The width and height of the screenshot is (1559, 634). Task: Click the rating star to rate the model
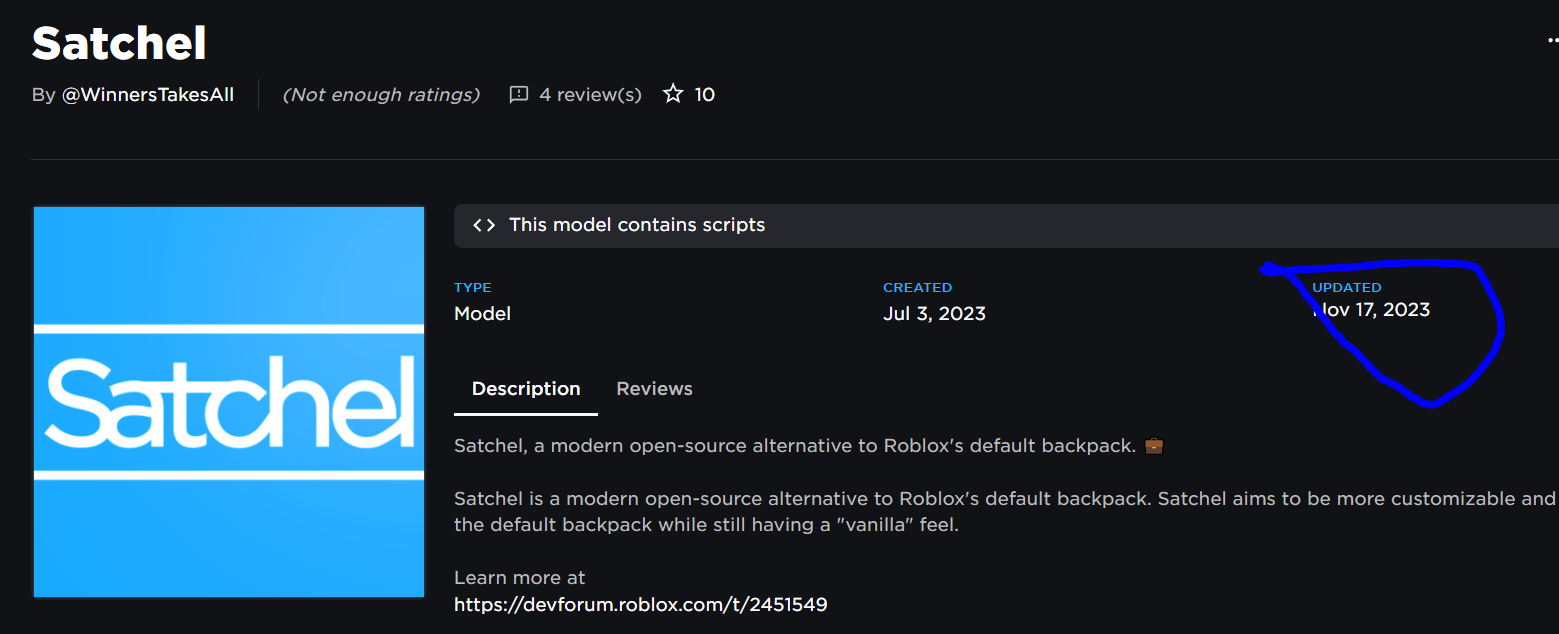672,93
